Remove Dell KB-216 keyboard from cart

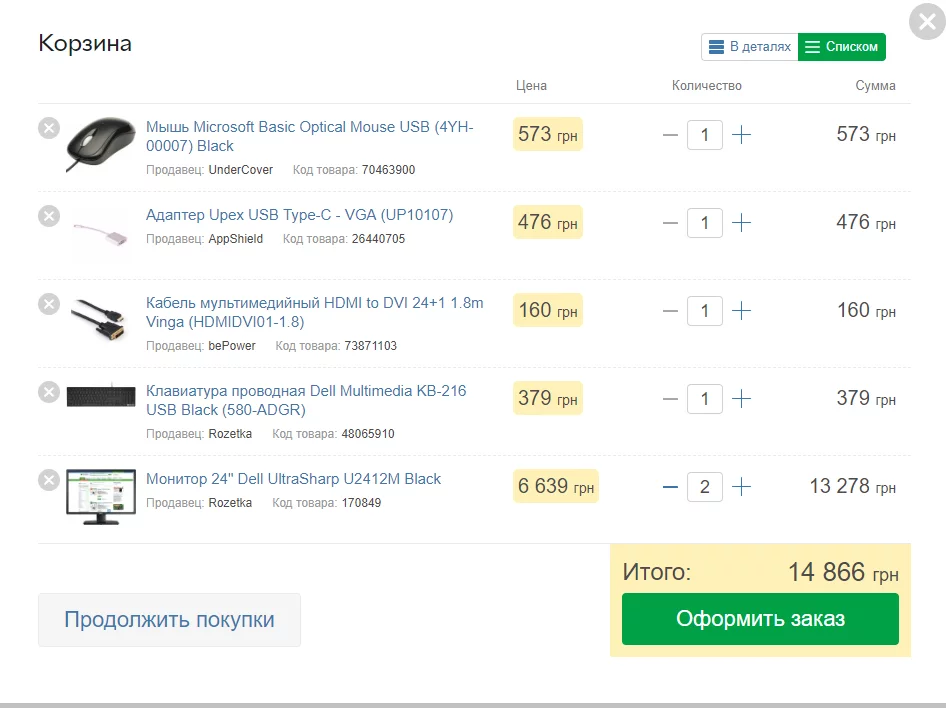(49, 392)
